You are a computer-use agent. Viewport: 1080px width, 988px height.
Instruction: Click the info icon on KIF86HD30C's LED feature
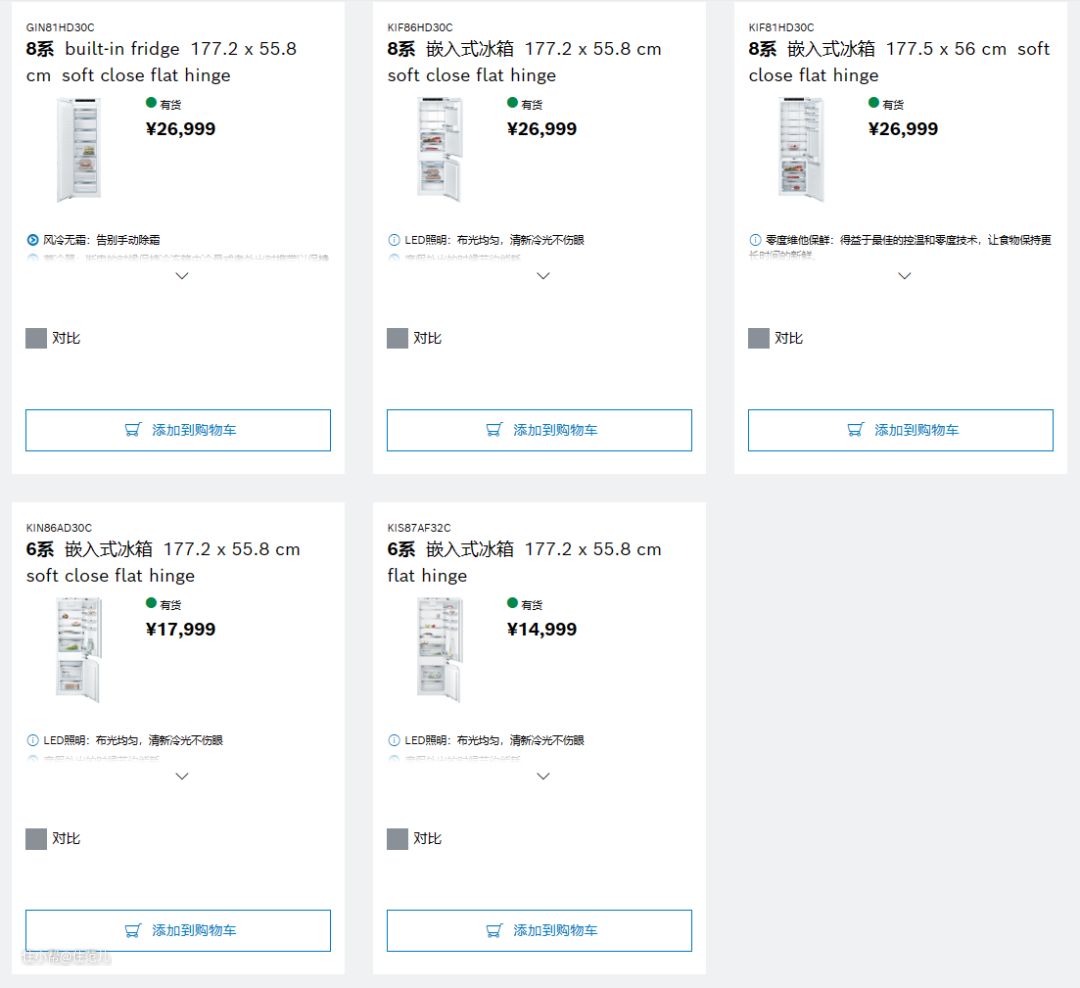394,240
